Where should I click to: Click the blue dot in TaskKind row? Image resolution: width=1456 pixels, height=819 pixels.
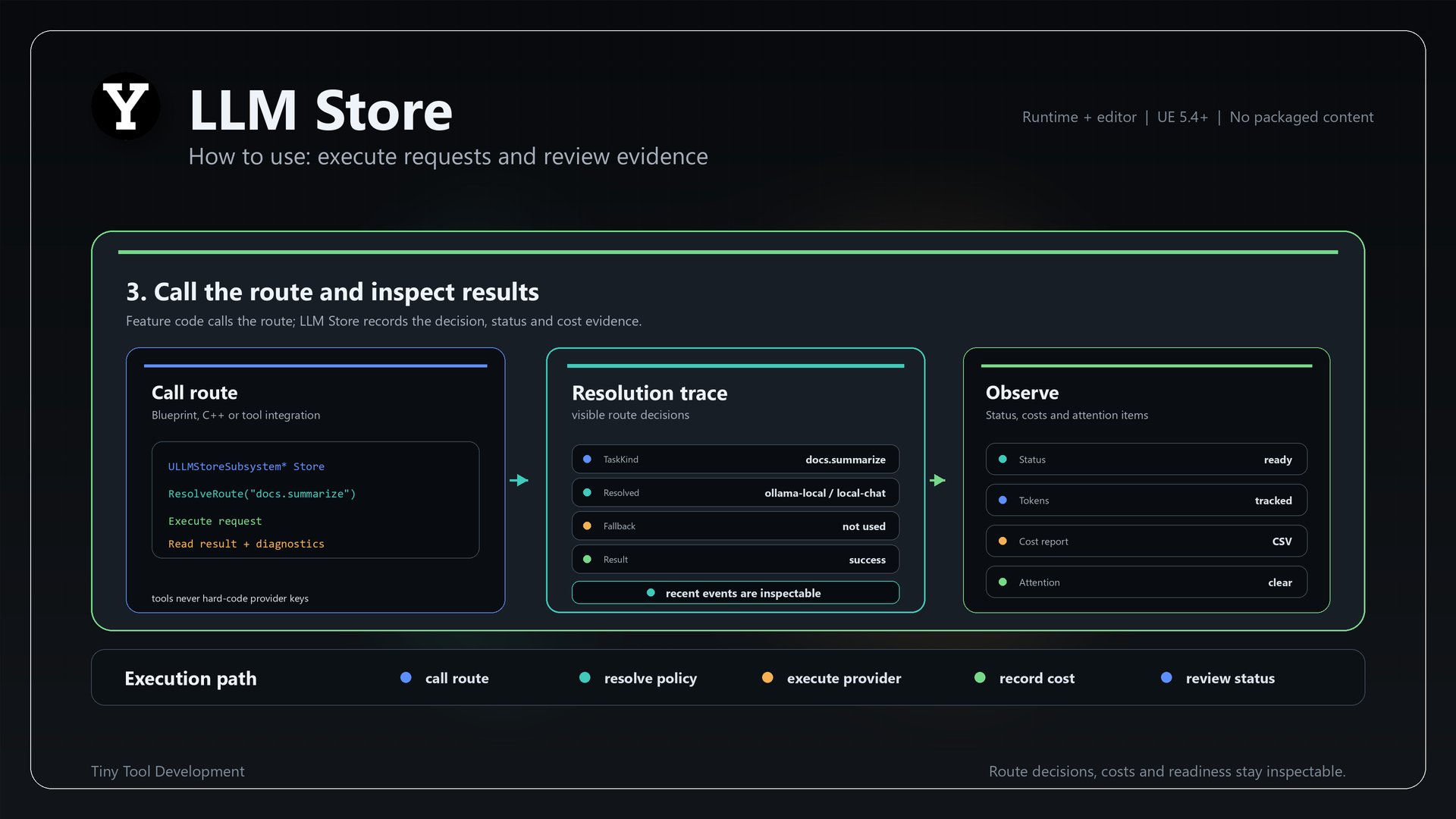(x=587, y=460)
